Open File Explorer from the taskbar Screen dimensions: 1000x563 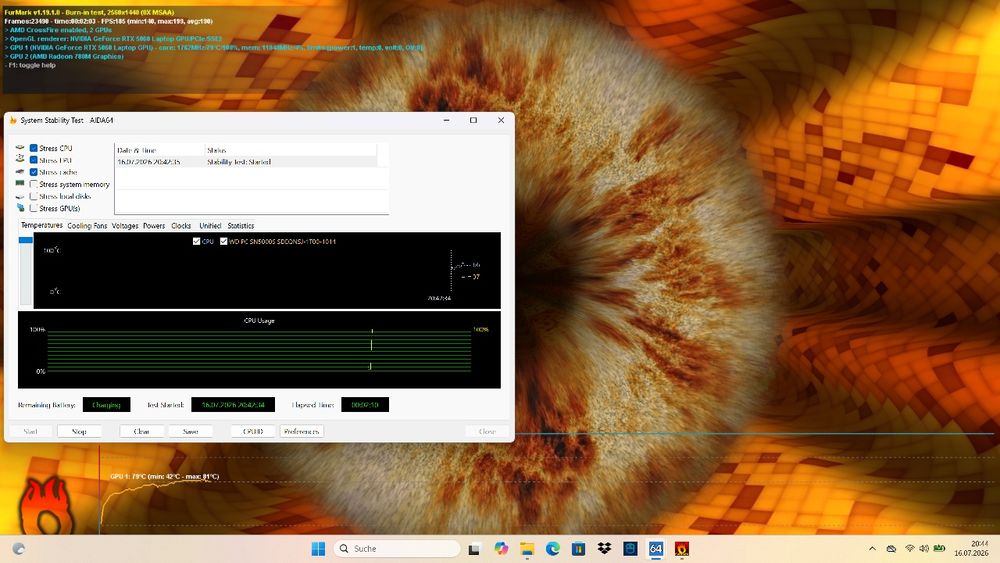[527, 548]
